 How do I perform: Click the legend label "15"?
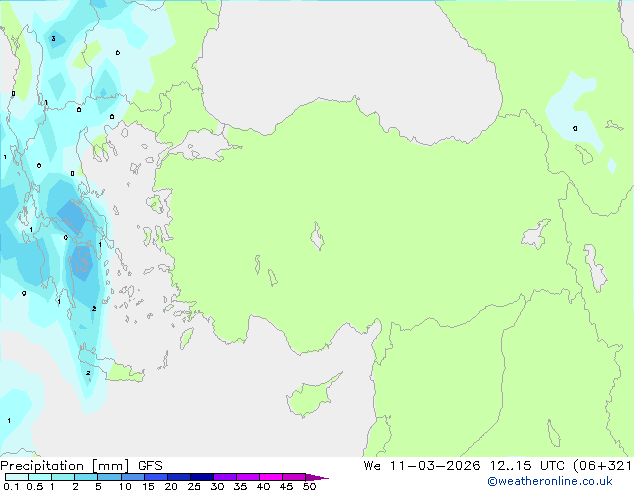(148, 486)
